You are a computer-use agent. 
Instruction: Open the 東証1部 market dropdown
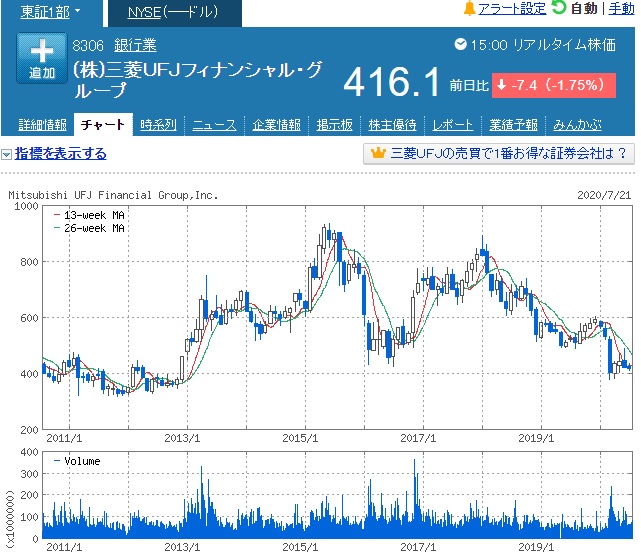[x=50, y=12]
